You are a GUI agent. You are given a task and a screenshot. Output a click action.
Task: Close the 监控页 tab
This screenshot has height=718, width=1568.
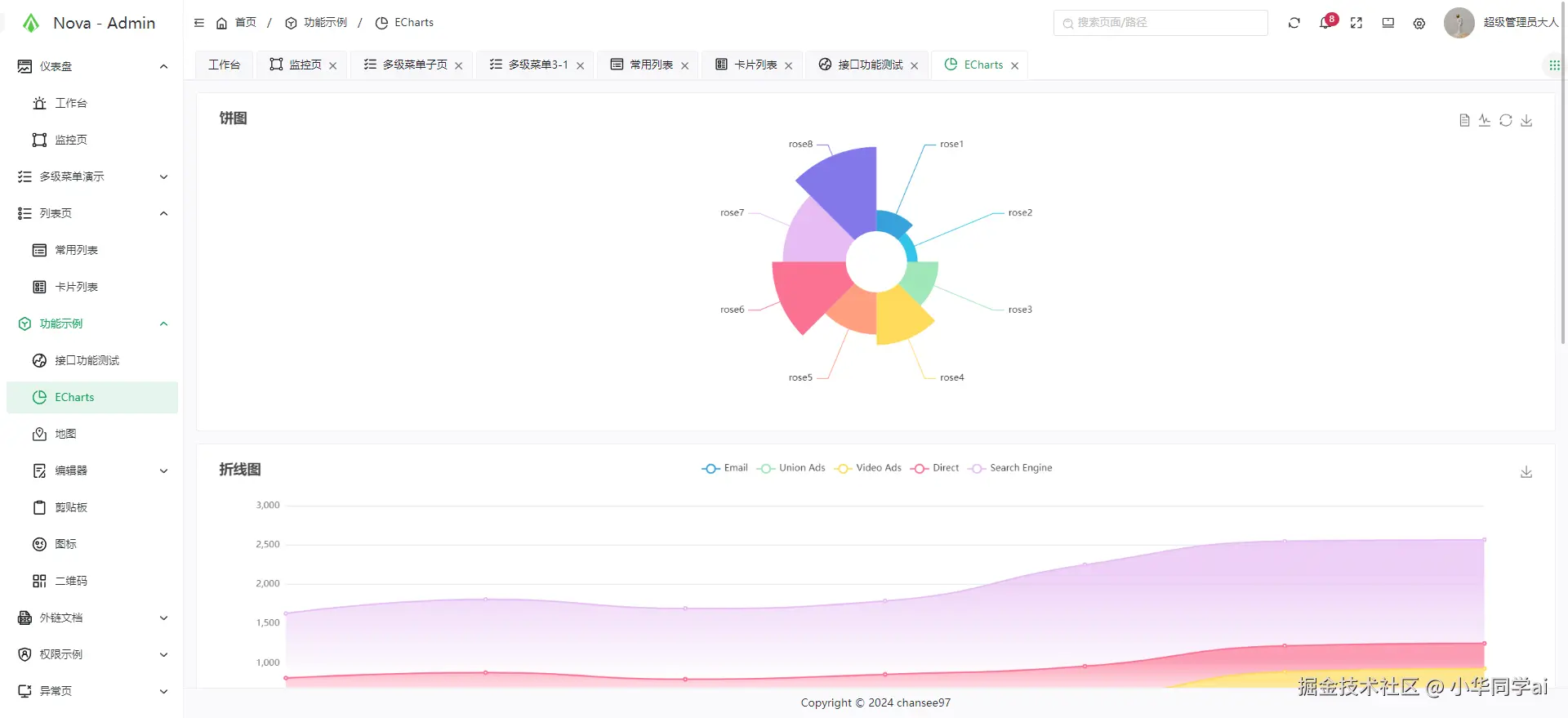click(333, 66)
